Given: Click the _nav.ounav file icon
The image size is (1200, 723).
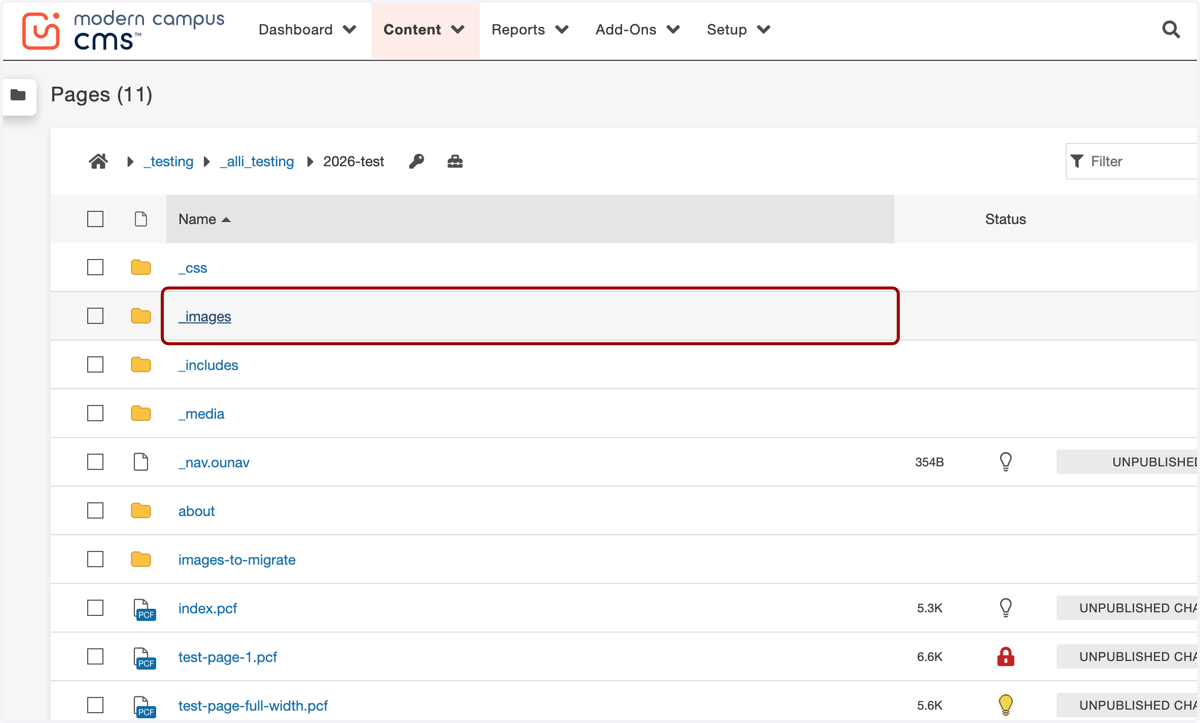Looking at the screenshot, I should pos(141,462).
